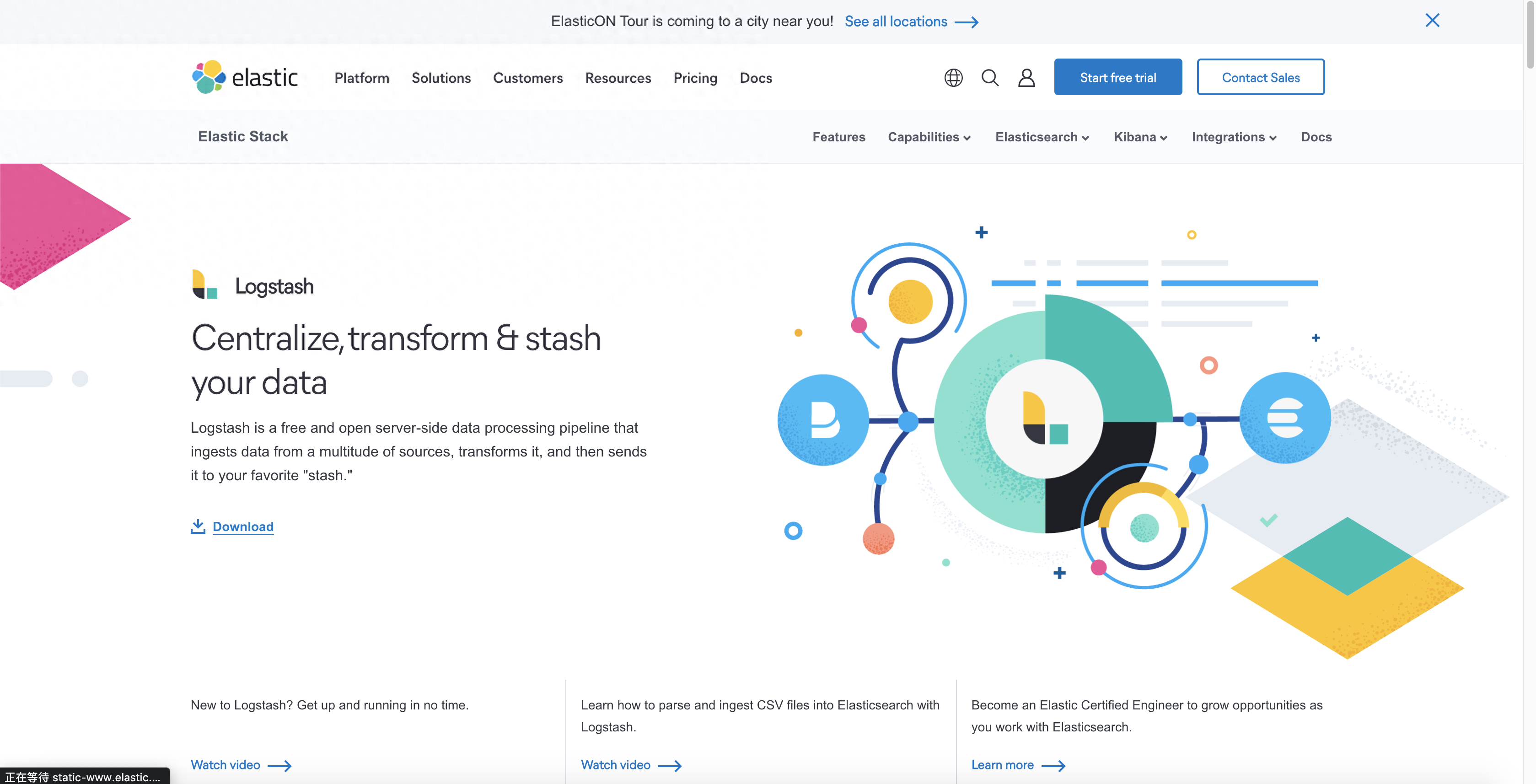The width and height of the screenshot is (1536, 784).
Task: Open the user account icon
Action: [x=1026, y=77]
